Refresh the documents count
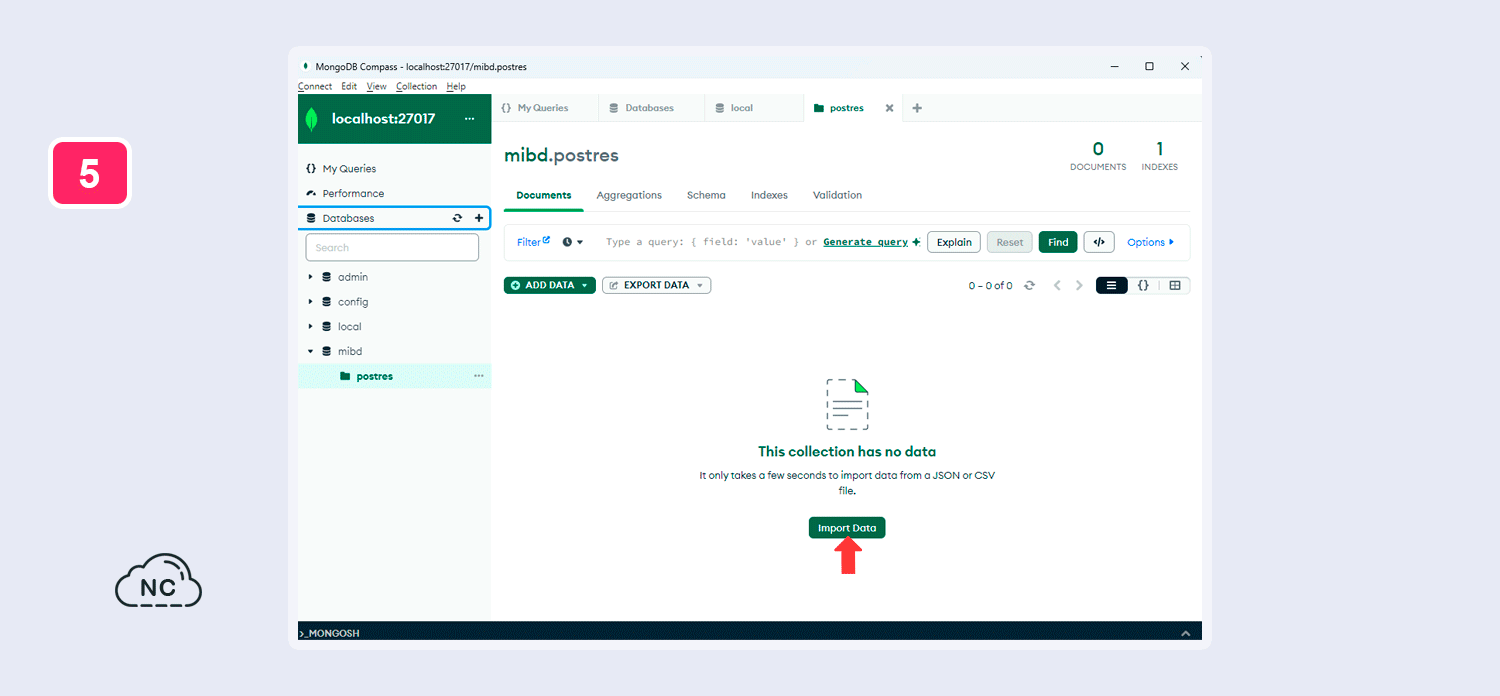Viewport: 1500px width, 696px height. click(x=1029, y=285)
